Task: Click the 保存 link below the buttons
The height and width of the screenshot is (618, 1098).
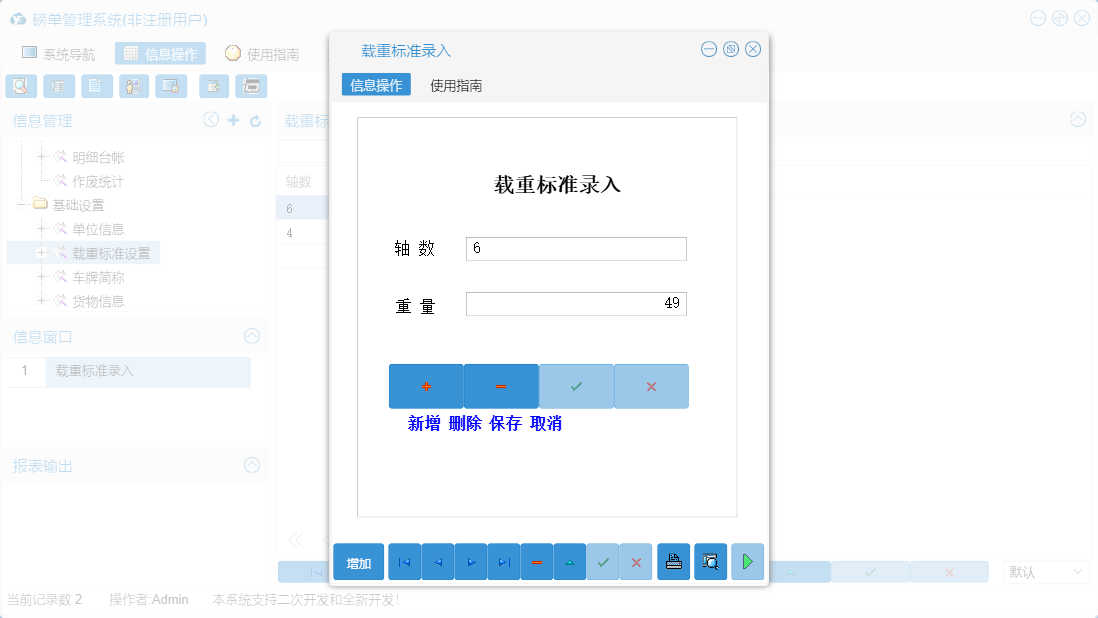Action: pos(508,423)
